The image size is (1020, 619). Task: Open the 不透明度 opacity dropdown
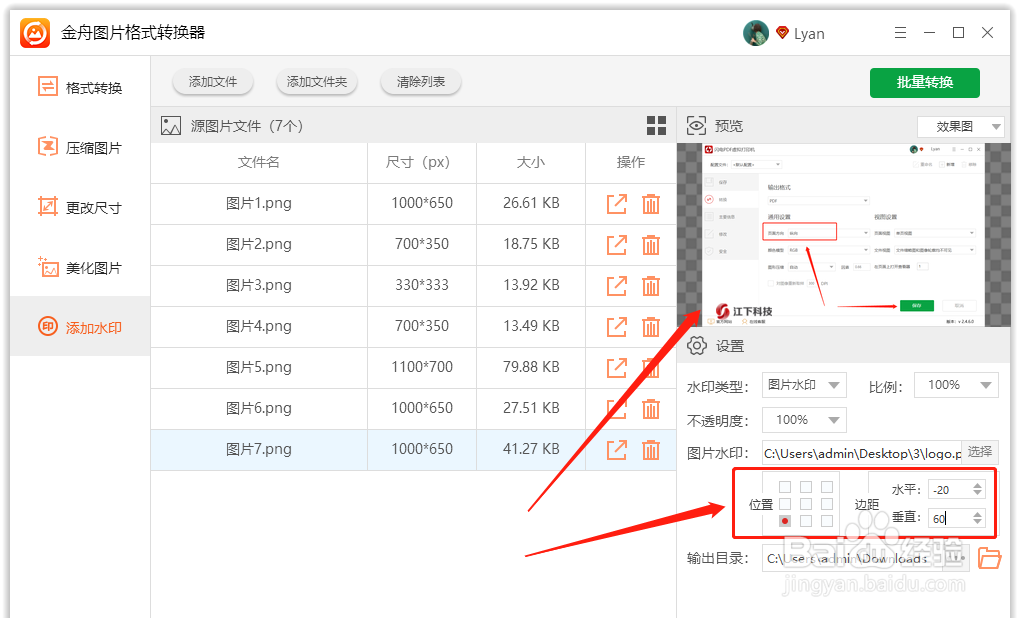pyautogui.click(x=803, y=419)
